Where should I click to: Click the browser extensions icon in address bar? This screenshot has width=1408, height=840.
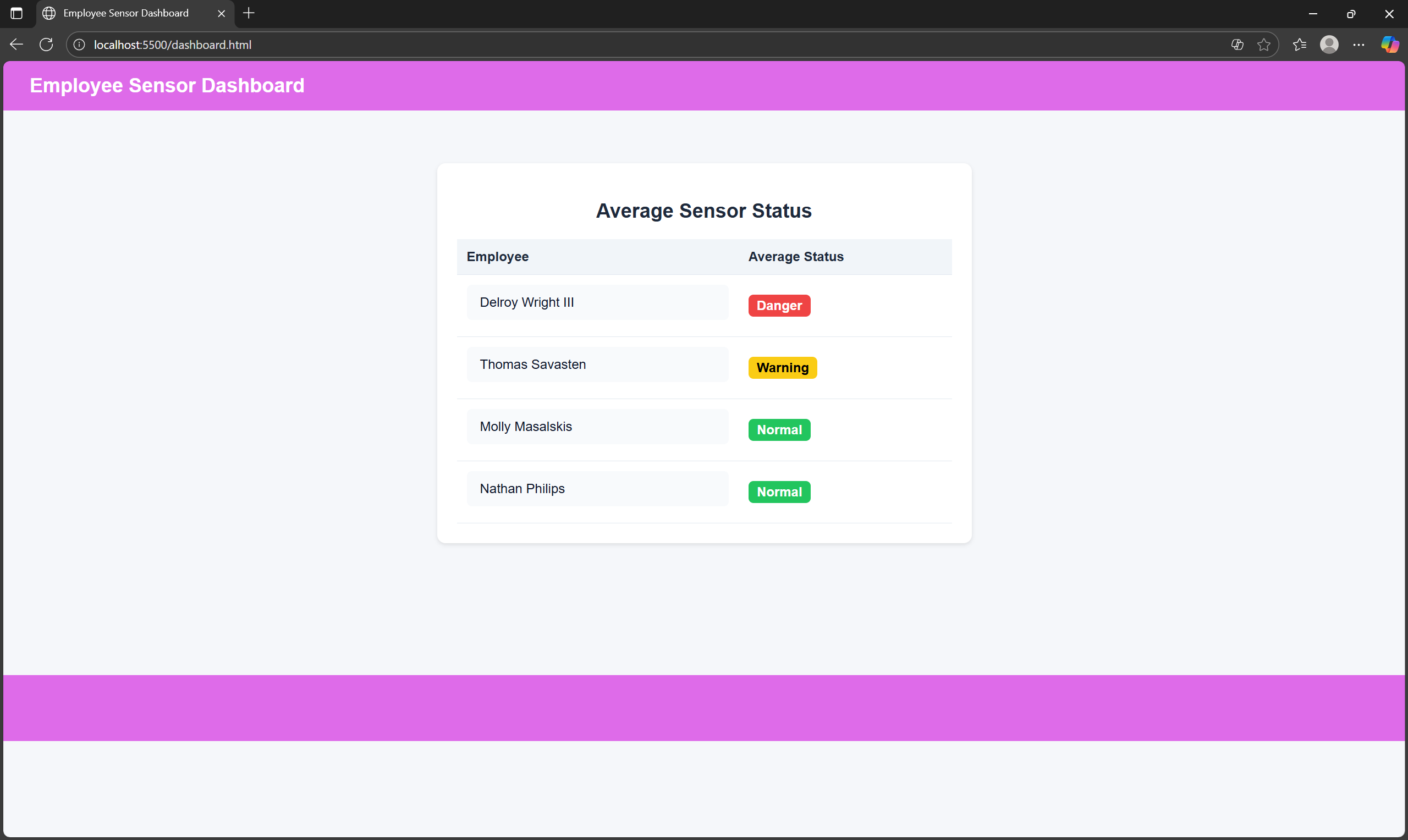coord(1237,45)
